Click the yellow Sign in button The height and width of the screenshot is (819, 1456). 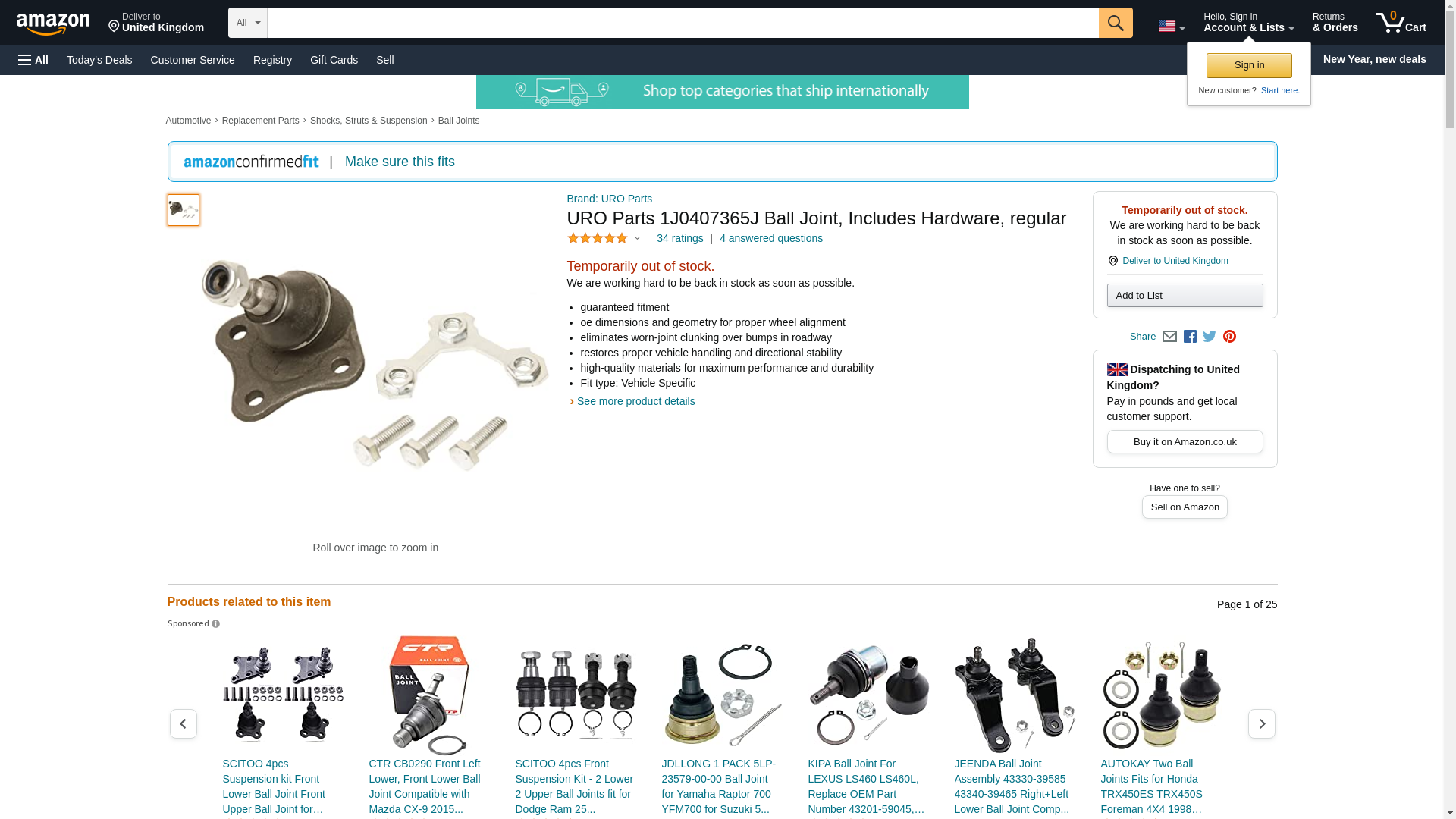pyautogui.click(x=1249, y=65)
